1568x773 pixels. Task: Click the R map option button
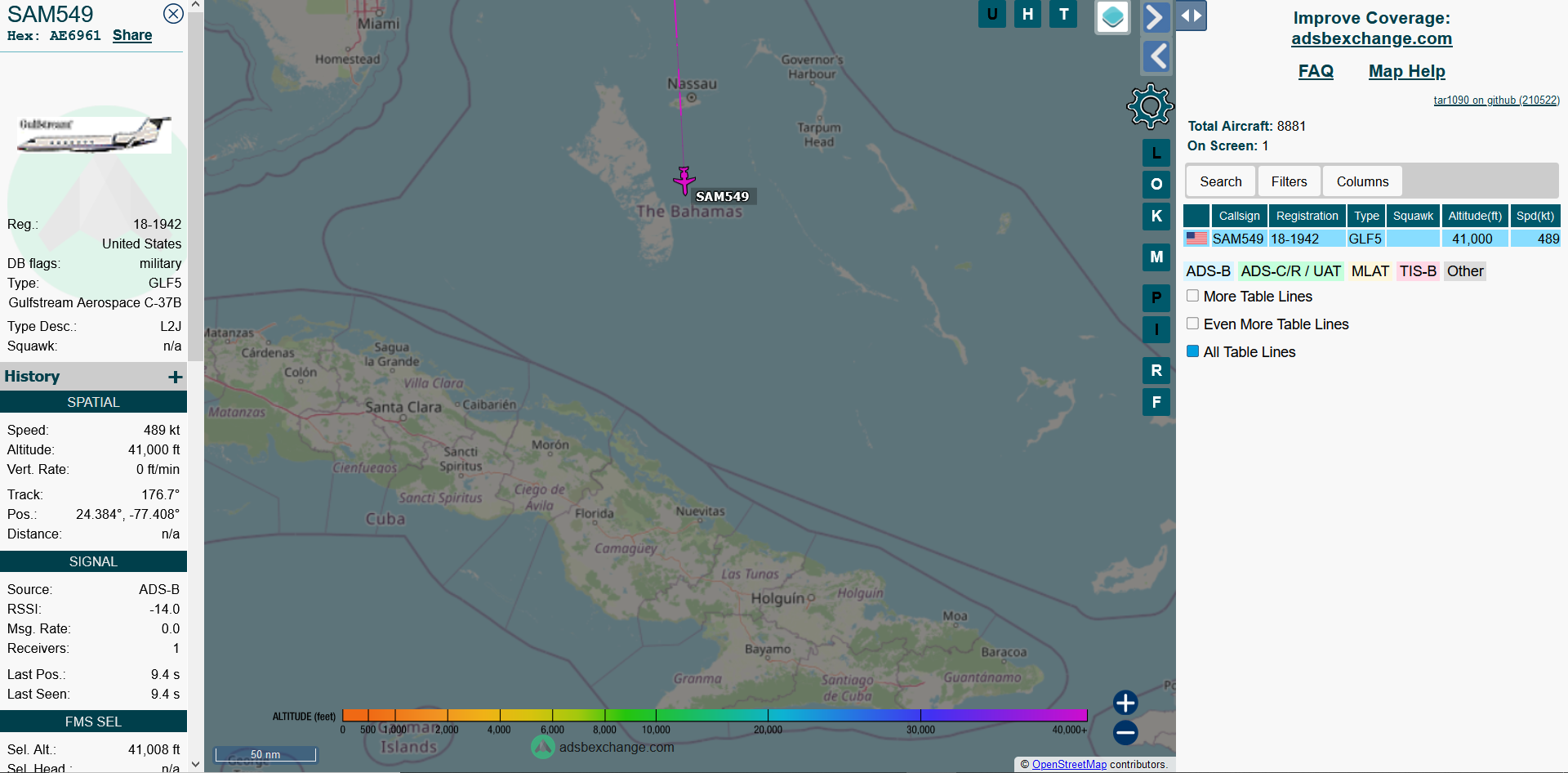tap(1156, 370)
